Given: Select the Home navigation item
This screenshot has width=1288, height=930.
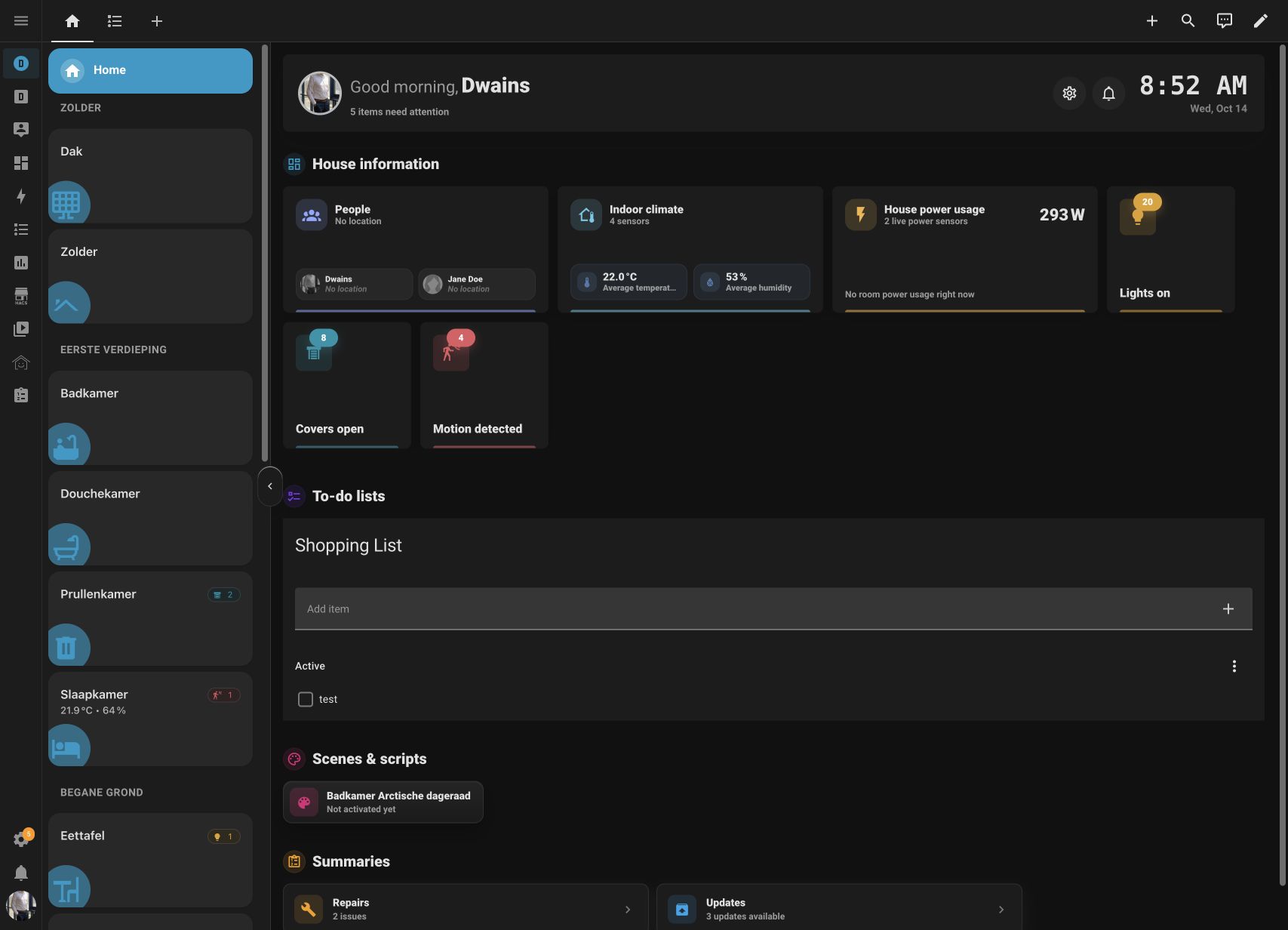Looking at the screenshot, I should [x=150, y=71].
